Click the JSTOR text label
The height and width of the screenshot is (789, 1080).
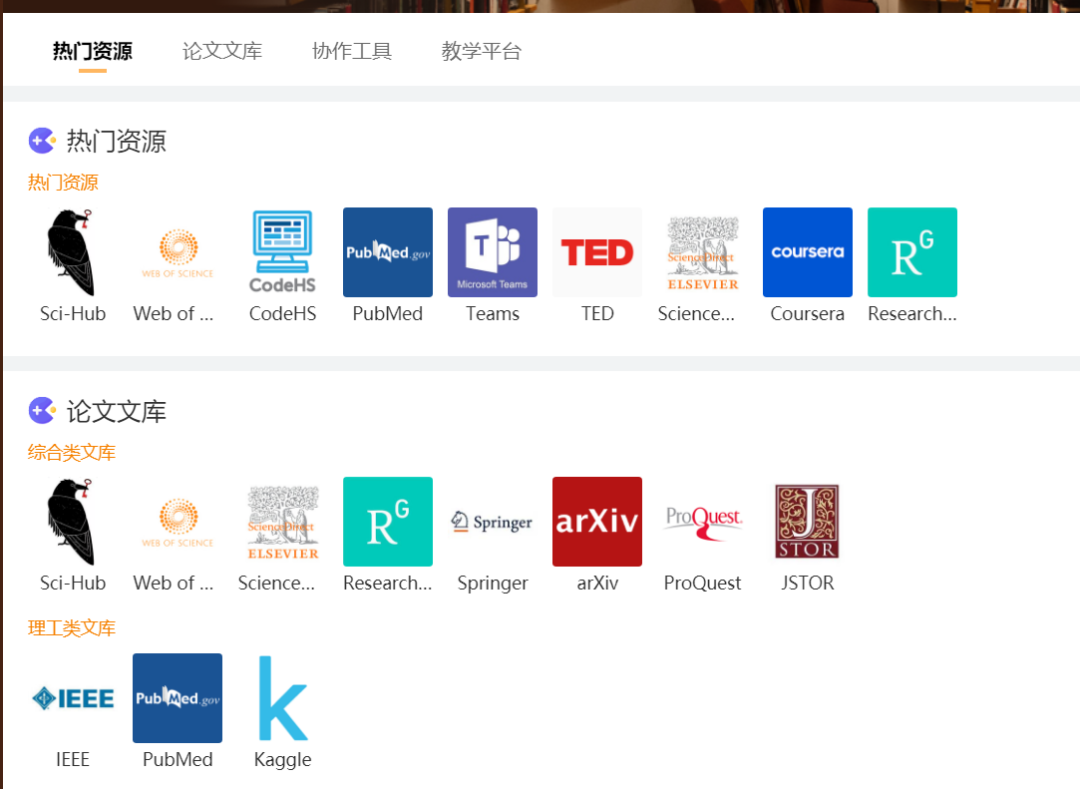(807, 583)
